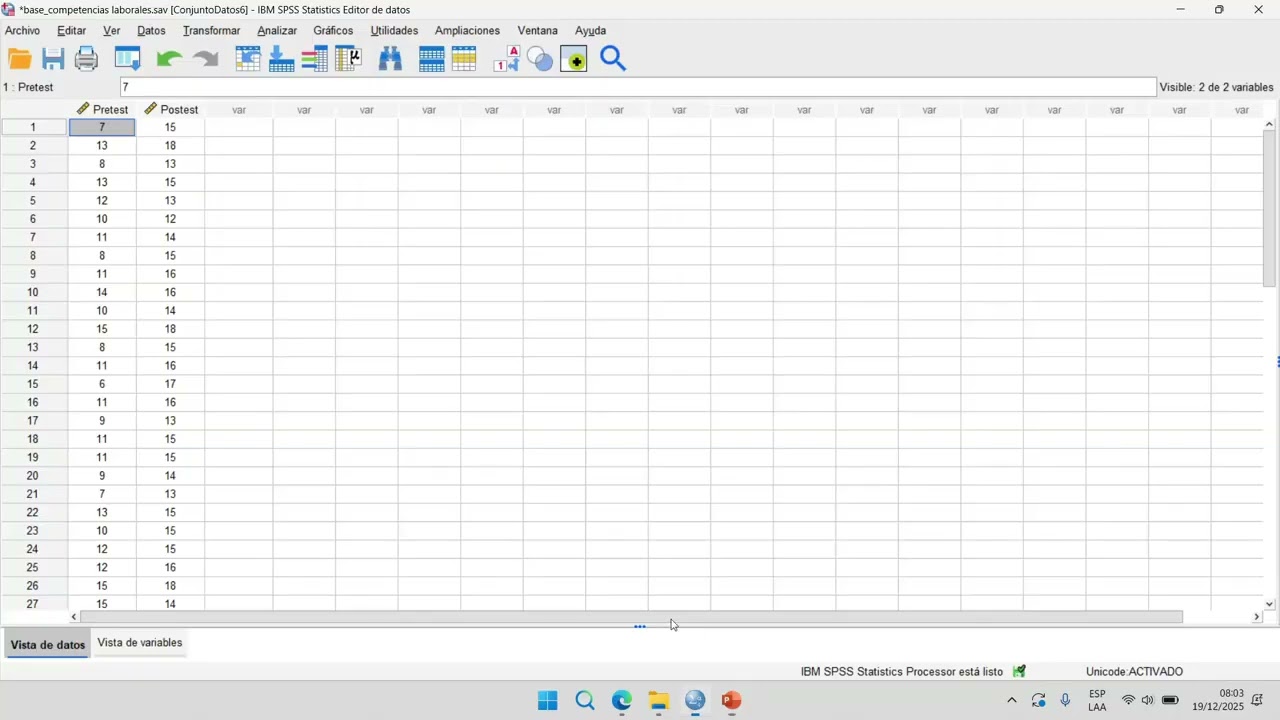1280x720 pixels.
Task: Recall recently used dialogs icon
Action: point(127,59)
